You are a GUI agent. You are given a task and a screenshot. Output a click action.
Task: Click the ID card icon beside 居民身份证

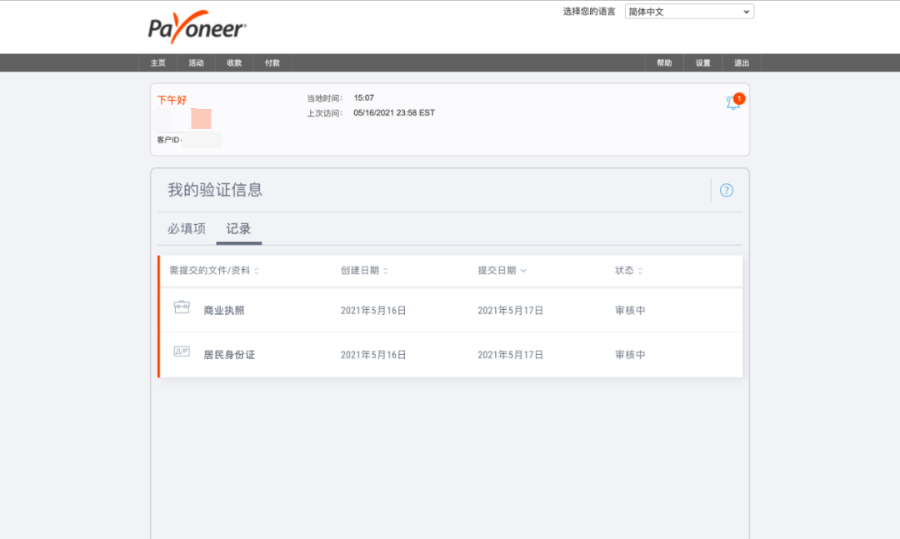(181, 352)
